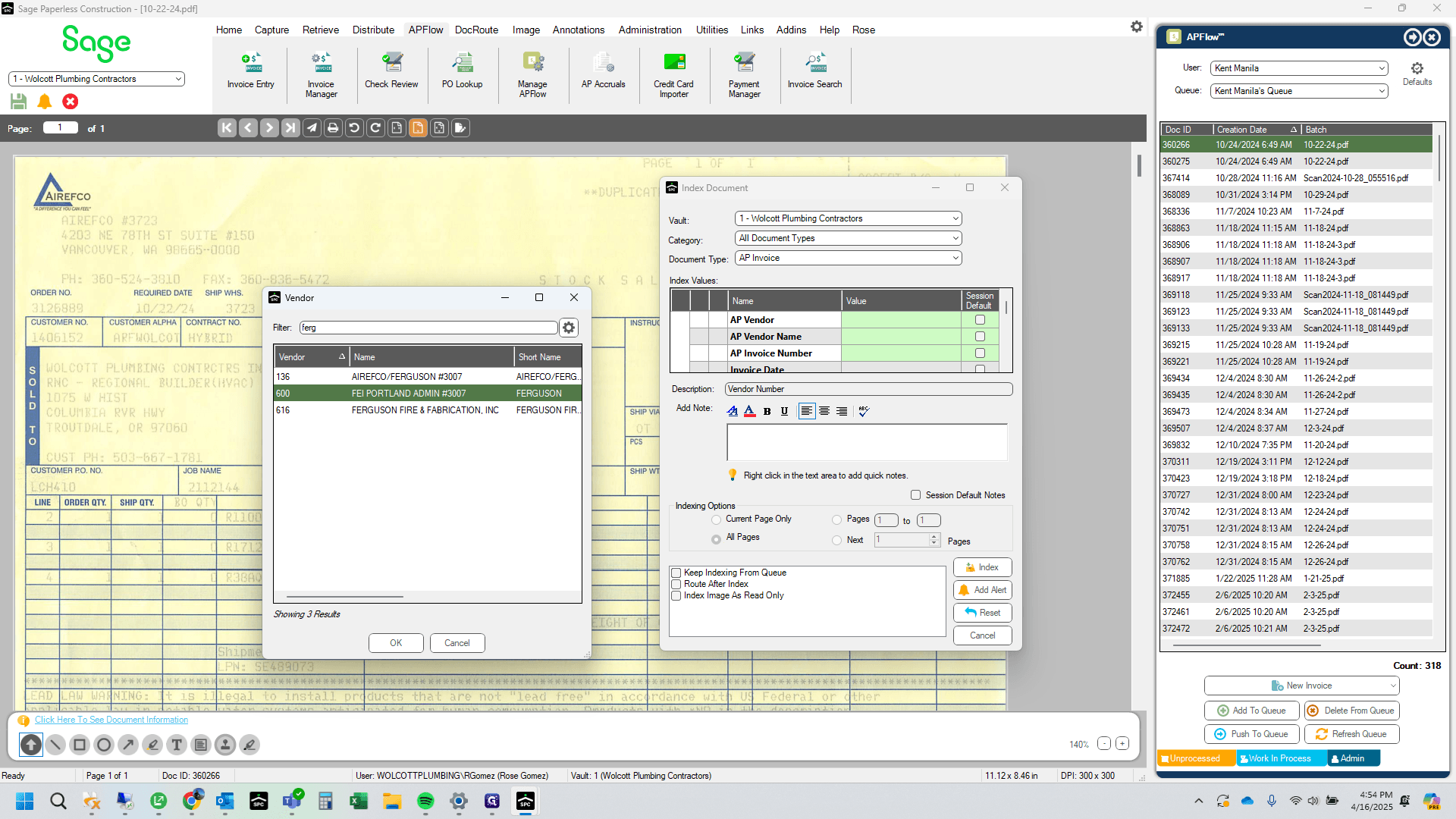Select the text annotation tool
The image size is (1456, 819).
point(177,745)
